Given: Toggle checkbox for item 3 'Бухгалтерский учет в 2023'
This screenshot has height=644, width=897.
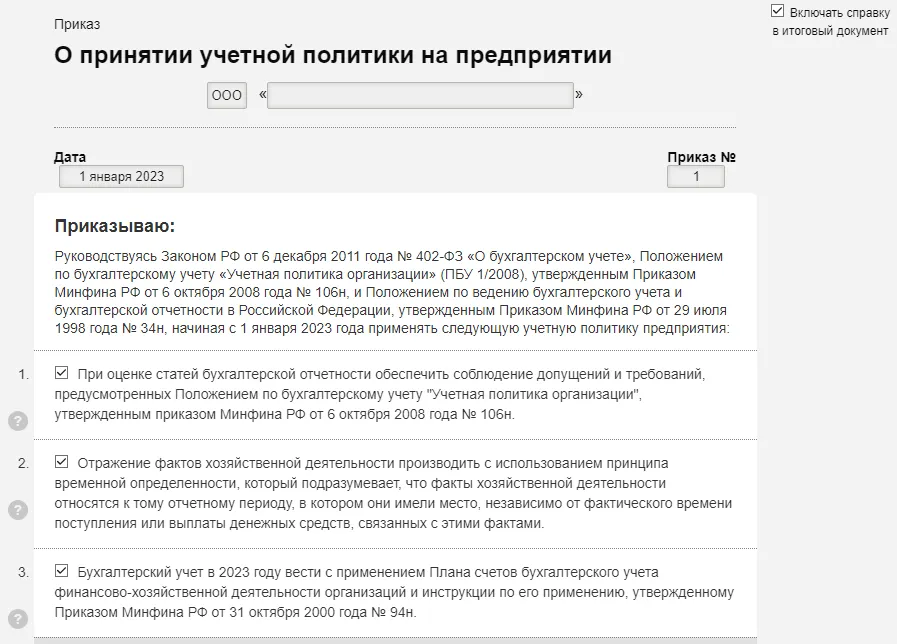Looking at the screenshot, I should pos(61,571).
